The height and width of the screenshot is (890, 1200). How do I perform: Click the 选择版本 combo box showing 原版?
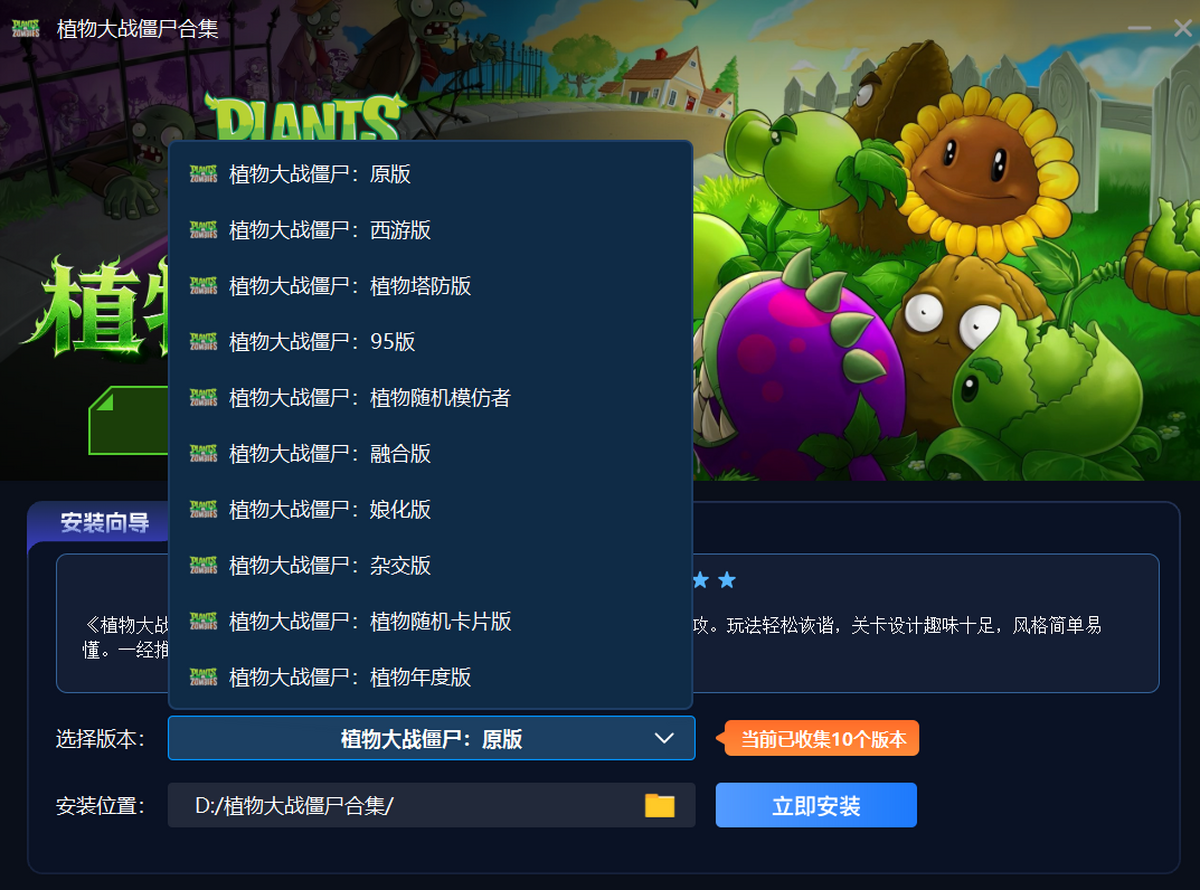(x=431, y=738)
